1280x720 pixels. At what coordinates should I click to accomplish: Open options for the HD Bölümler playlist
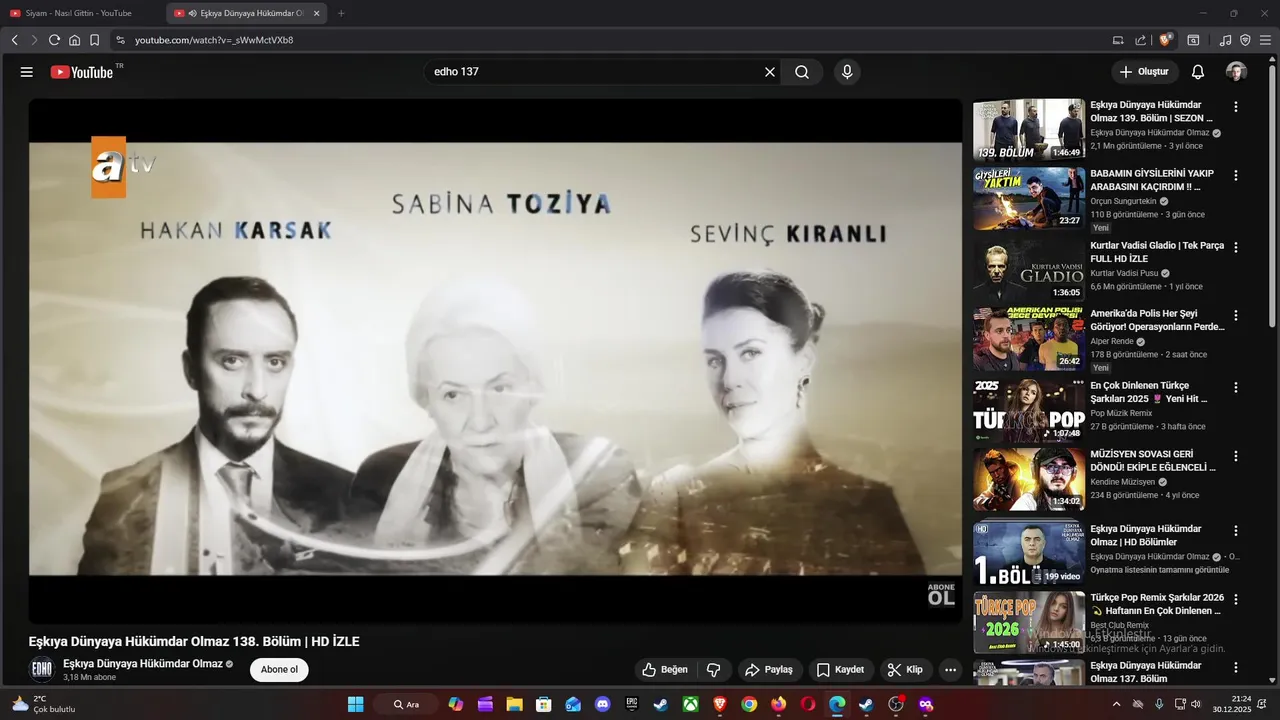(1236, 531)
